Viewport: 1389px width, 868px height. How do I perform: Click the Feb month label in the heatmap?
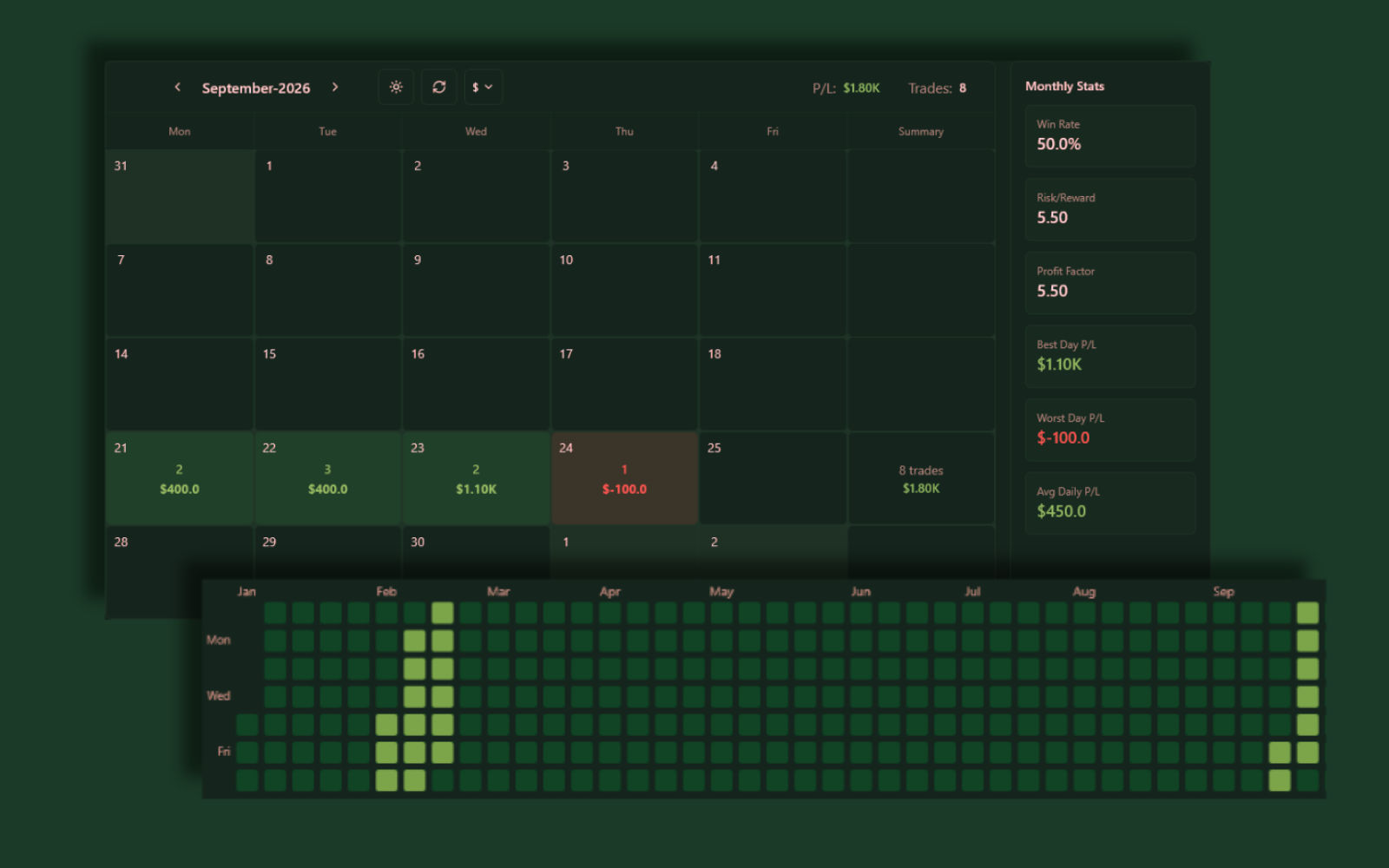click(x=386, y=591)
